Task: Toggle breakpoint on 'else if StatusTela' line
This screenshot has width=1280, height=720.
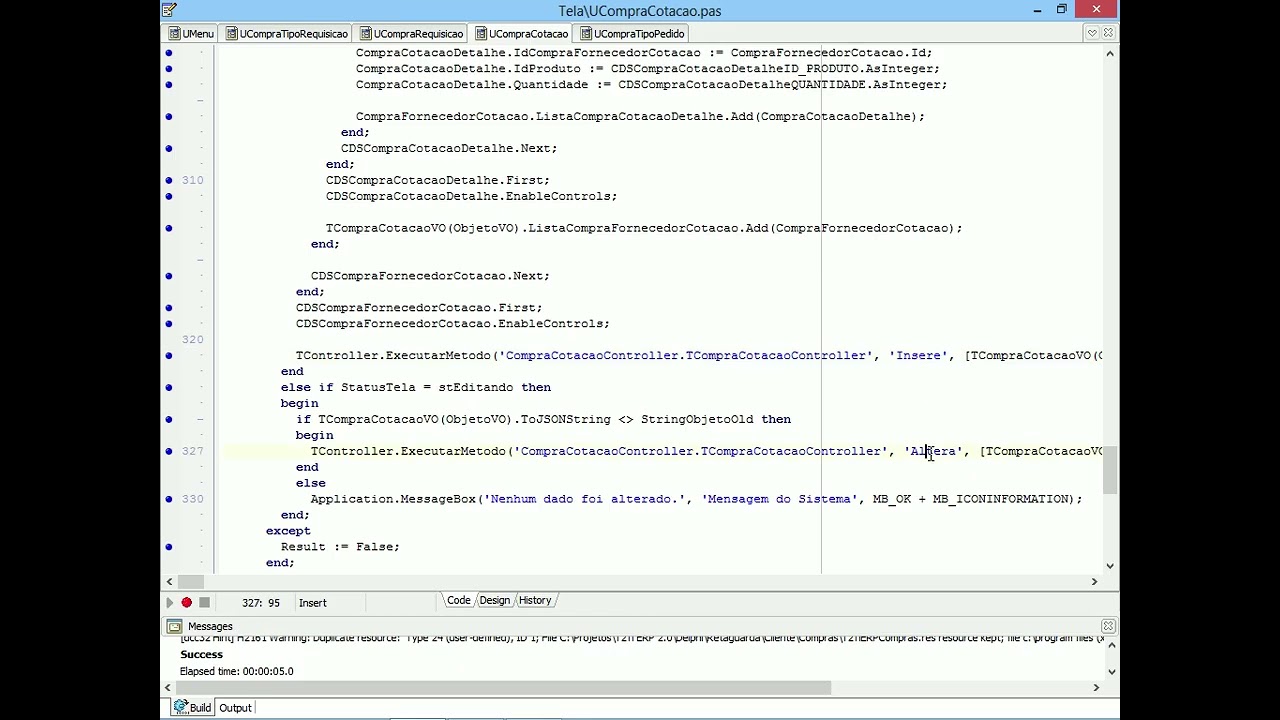Action: pyautogui.click(x=169, y=387)
